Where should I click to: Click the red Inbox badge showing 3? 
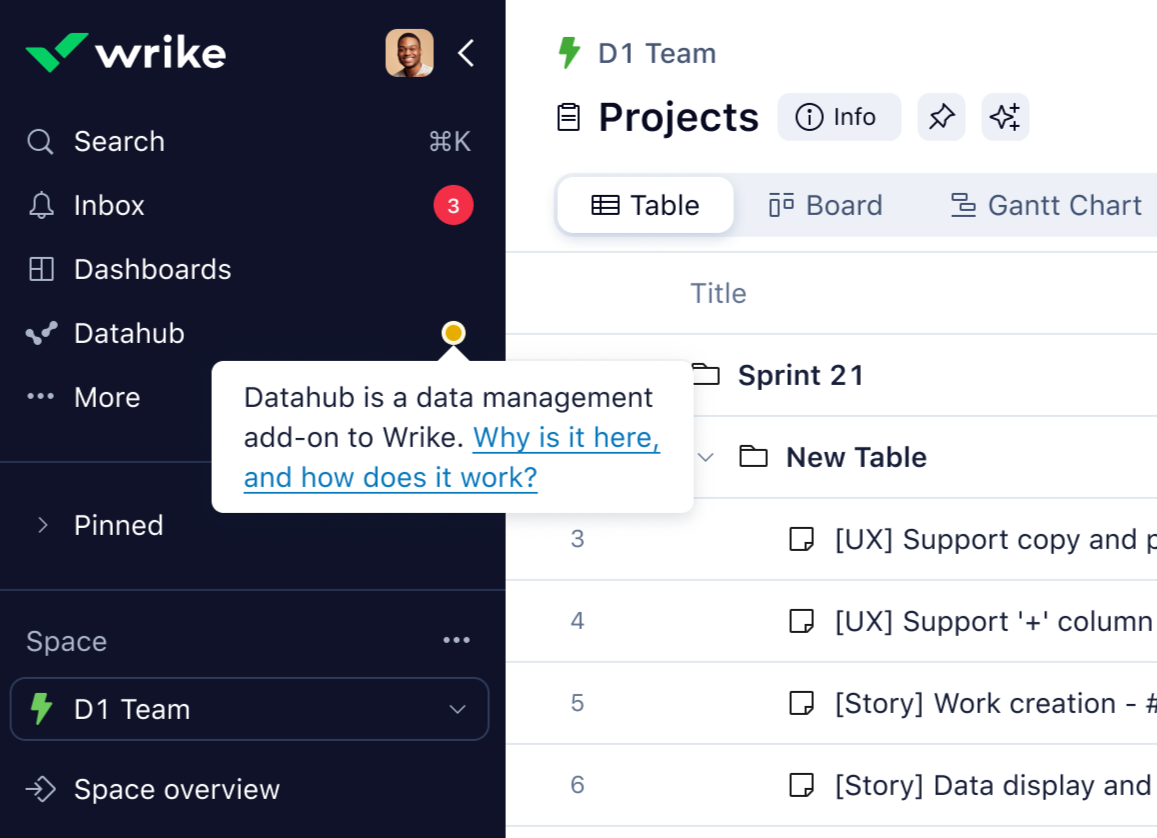pyautogui.click(x=453, y=205)
